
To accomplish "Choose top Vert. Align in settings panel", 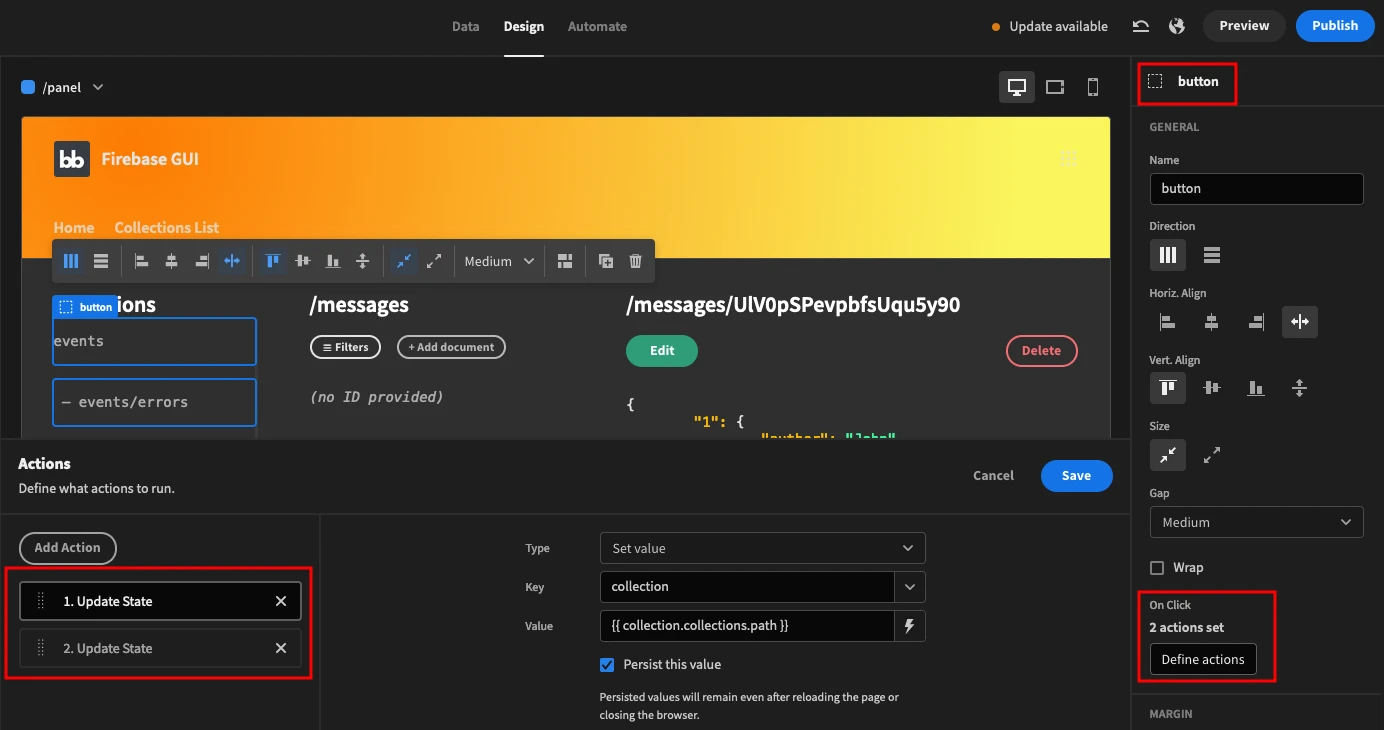I will point(1168,387).
